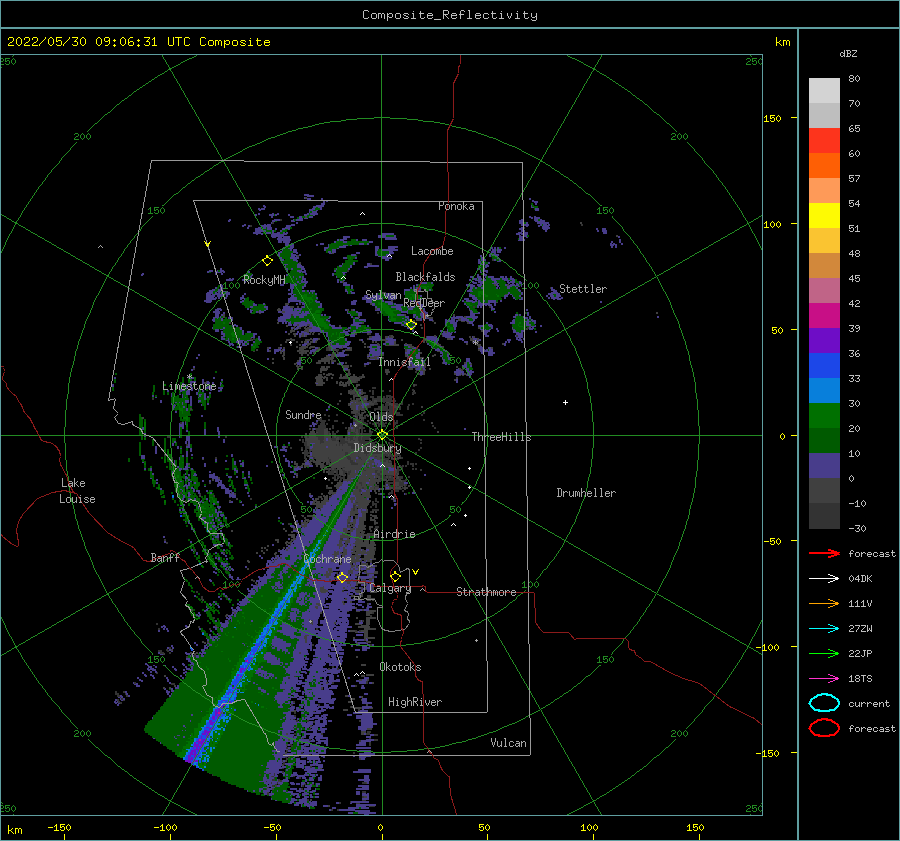The image size is (900, 841).
Task: Click the Ponoka city label
Action: [456, 206]
